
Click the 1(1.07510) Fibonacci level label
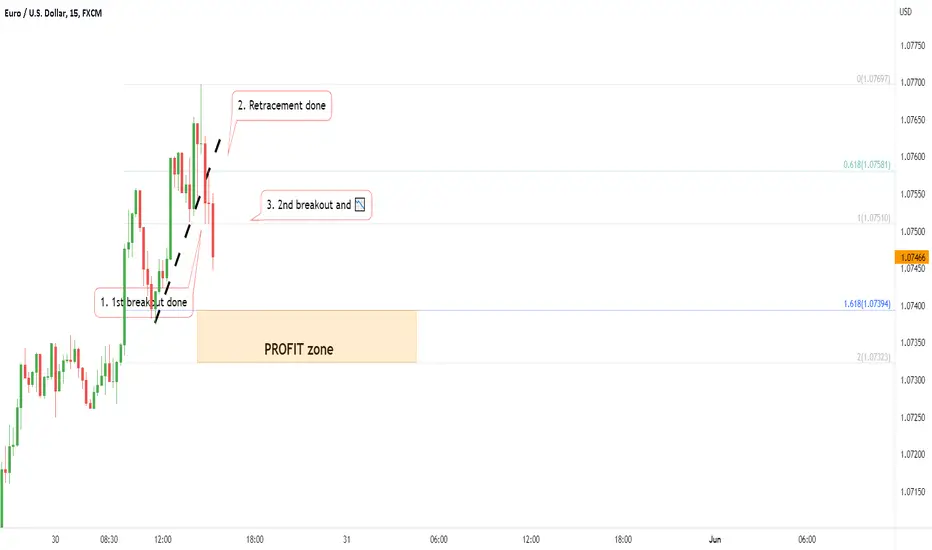pos(873,218)
